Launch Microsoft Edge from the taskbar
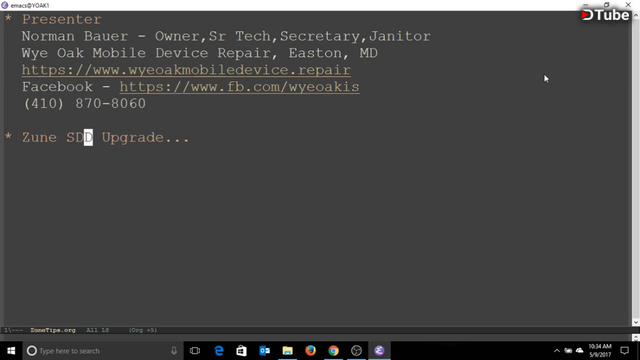Image resolution: width=640 pixels, height=360 pixels. click(x=219, y=351)
